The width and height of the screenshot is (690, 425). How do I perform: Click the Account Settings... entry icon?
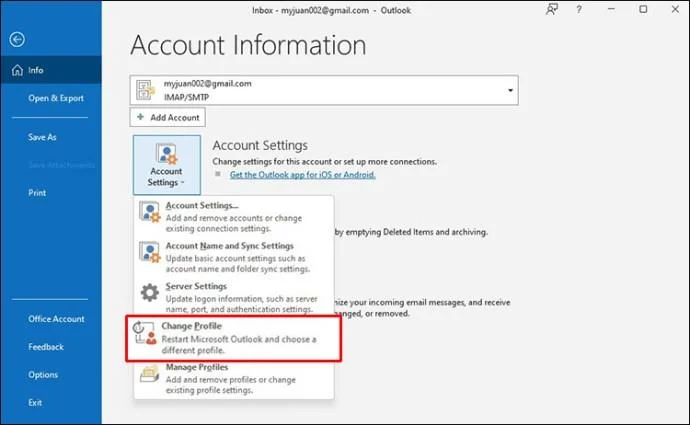150,212
